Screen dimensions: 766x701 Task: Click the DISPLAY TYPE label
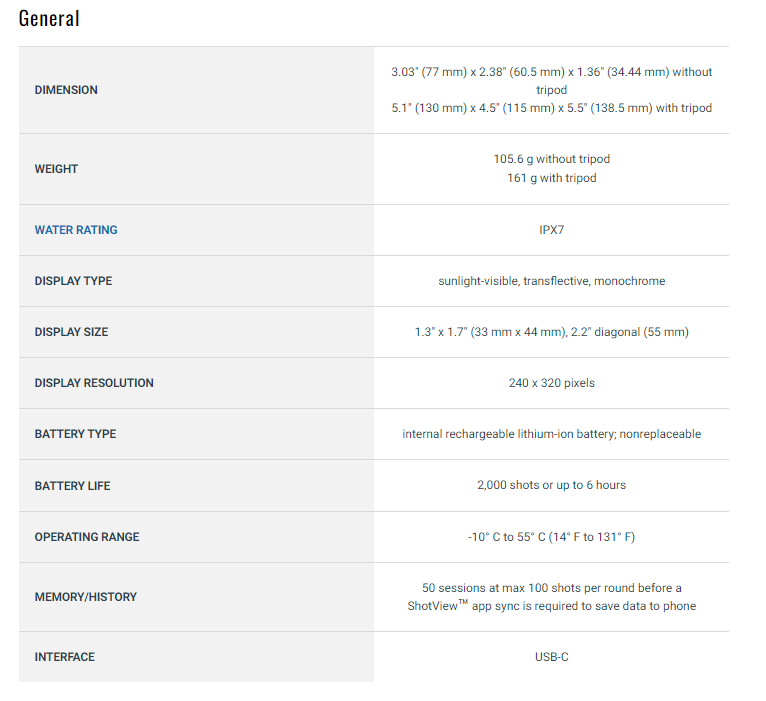[x=73, y=281]
